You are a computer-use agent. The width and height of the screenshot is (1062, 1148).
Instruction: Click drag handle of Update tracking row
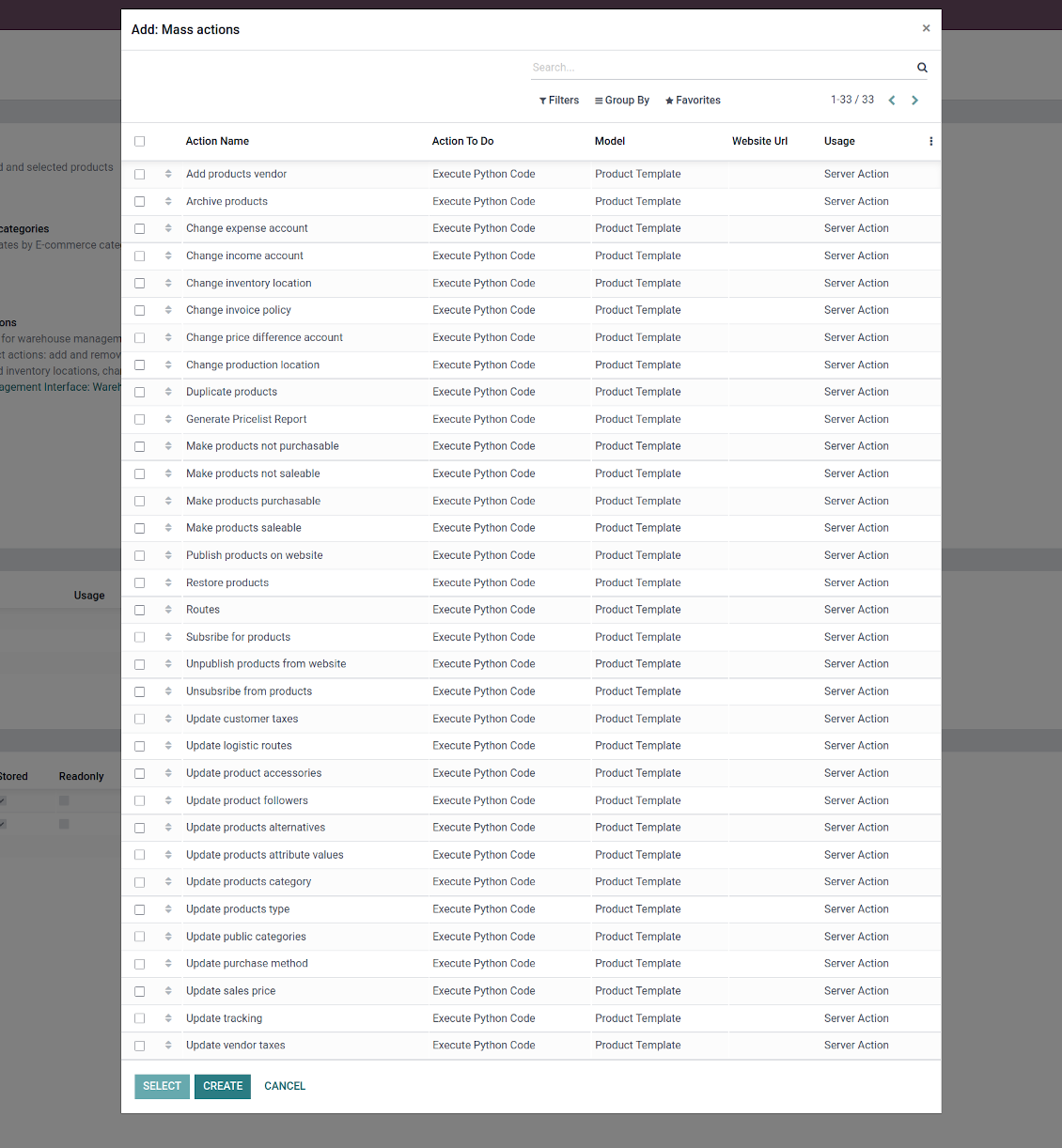[x=168, y=1018]
